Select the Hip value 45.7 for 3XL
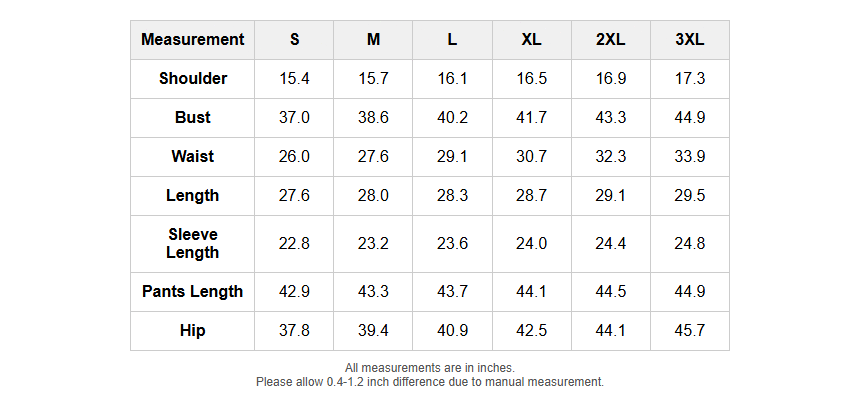Image resolution: width=861 pixels, height=406 pixels. pyautogui.click(x=690, y=330)
